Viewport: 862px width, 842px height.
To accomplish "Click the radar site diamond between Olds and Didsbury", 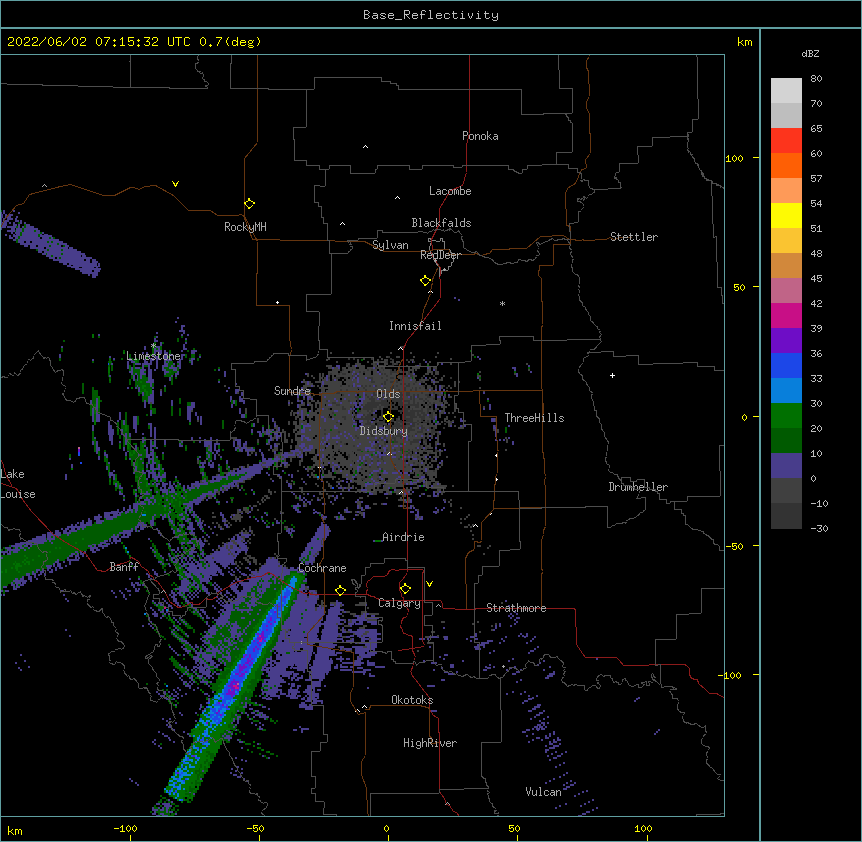I will coord(388,417).
